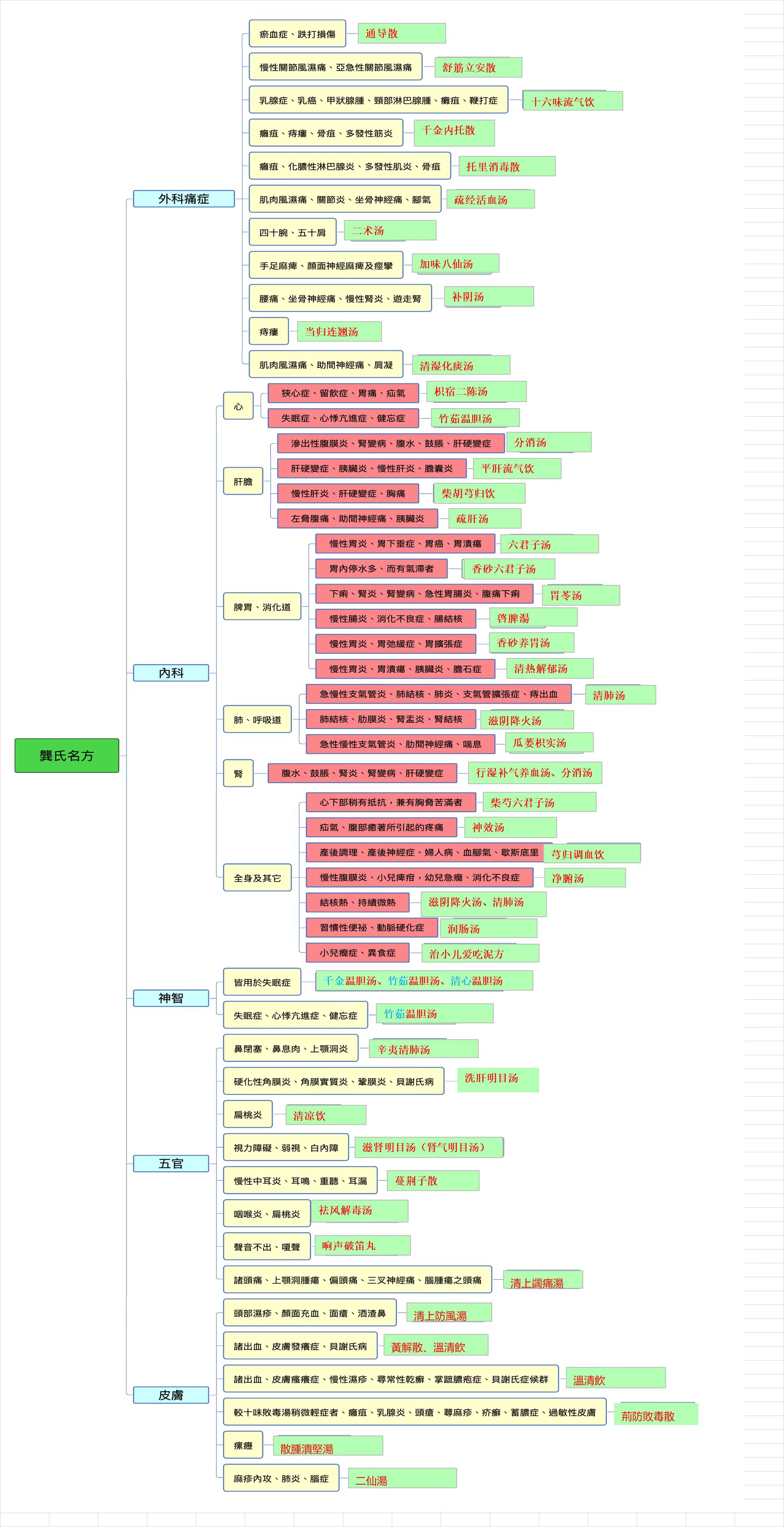Screen dimensions: 784x1527
Task: Click the 心 sub-branch node
Action: (238, 406)
